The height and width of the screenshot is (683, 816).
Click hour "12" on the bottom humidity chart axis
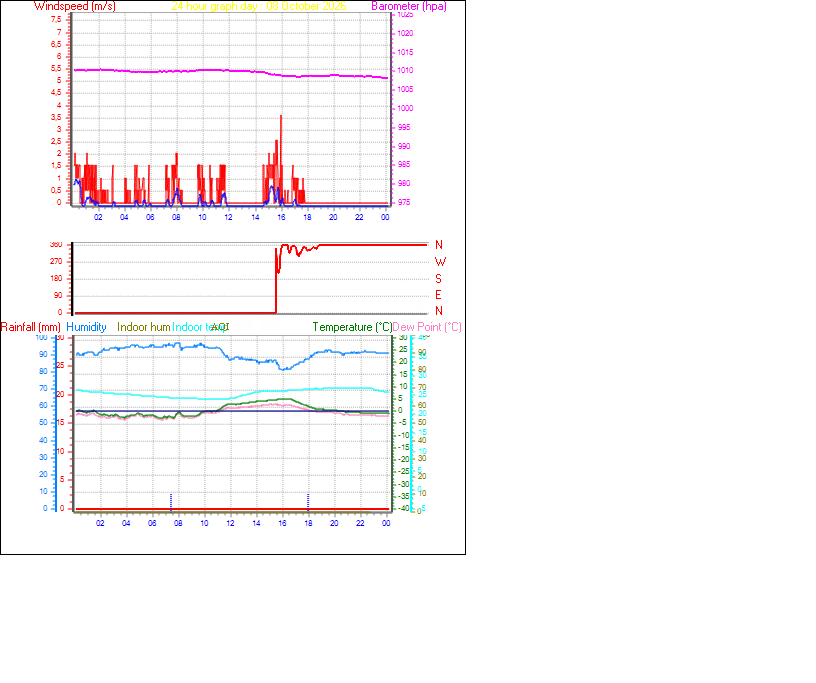231,523
